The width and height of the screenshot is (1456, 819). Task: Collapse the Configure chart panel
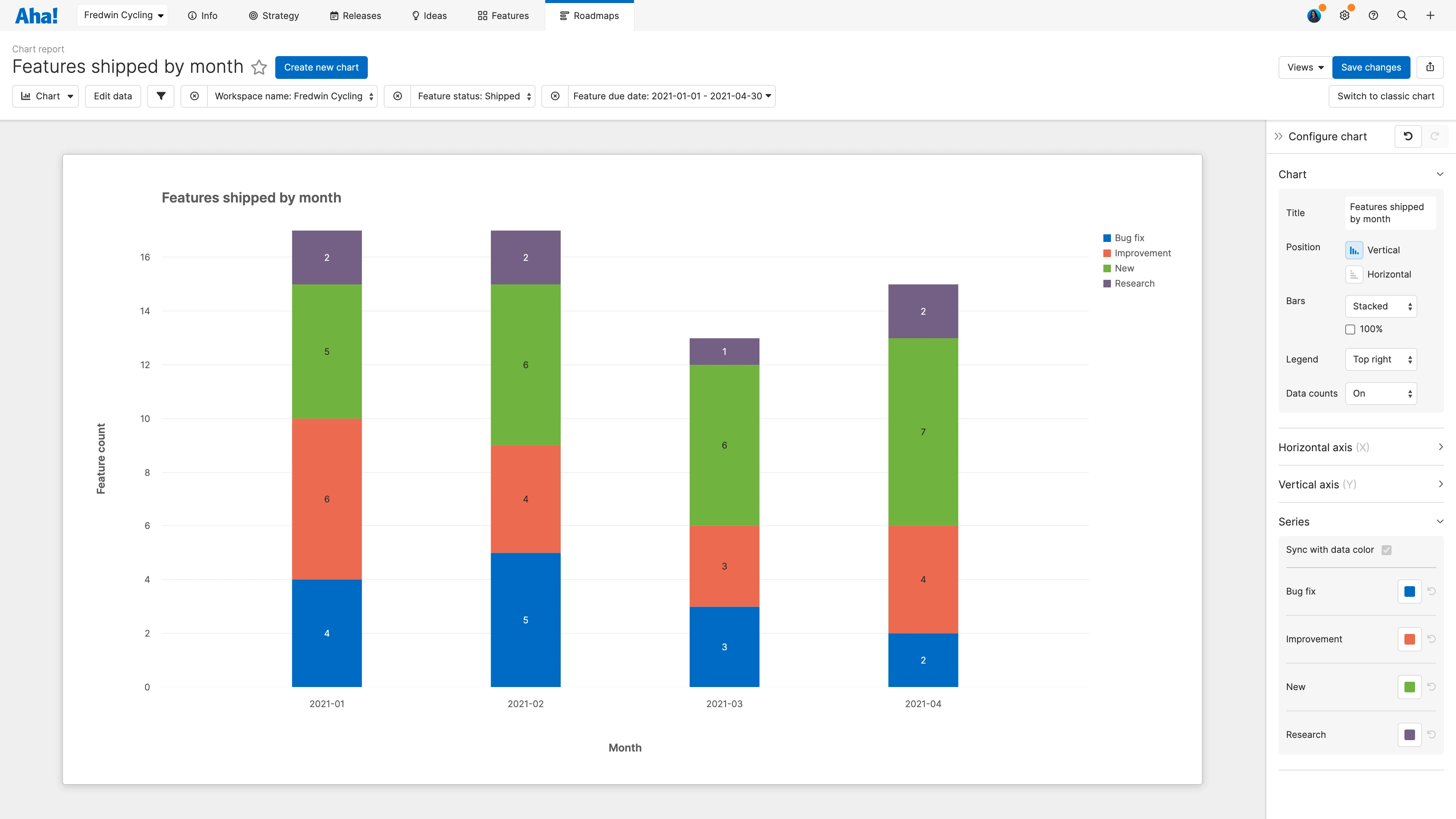[1278, 136]
